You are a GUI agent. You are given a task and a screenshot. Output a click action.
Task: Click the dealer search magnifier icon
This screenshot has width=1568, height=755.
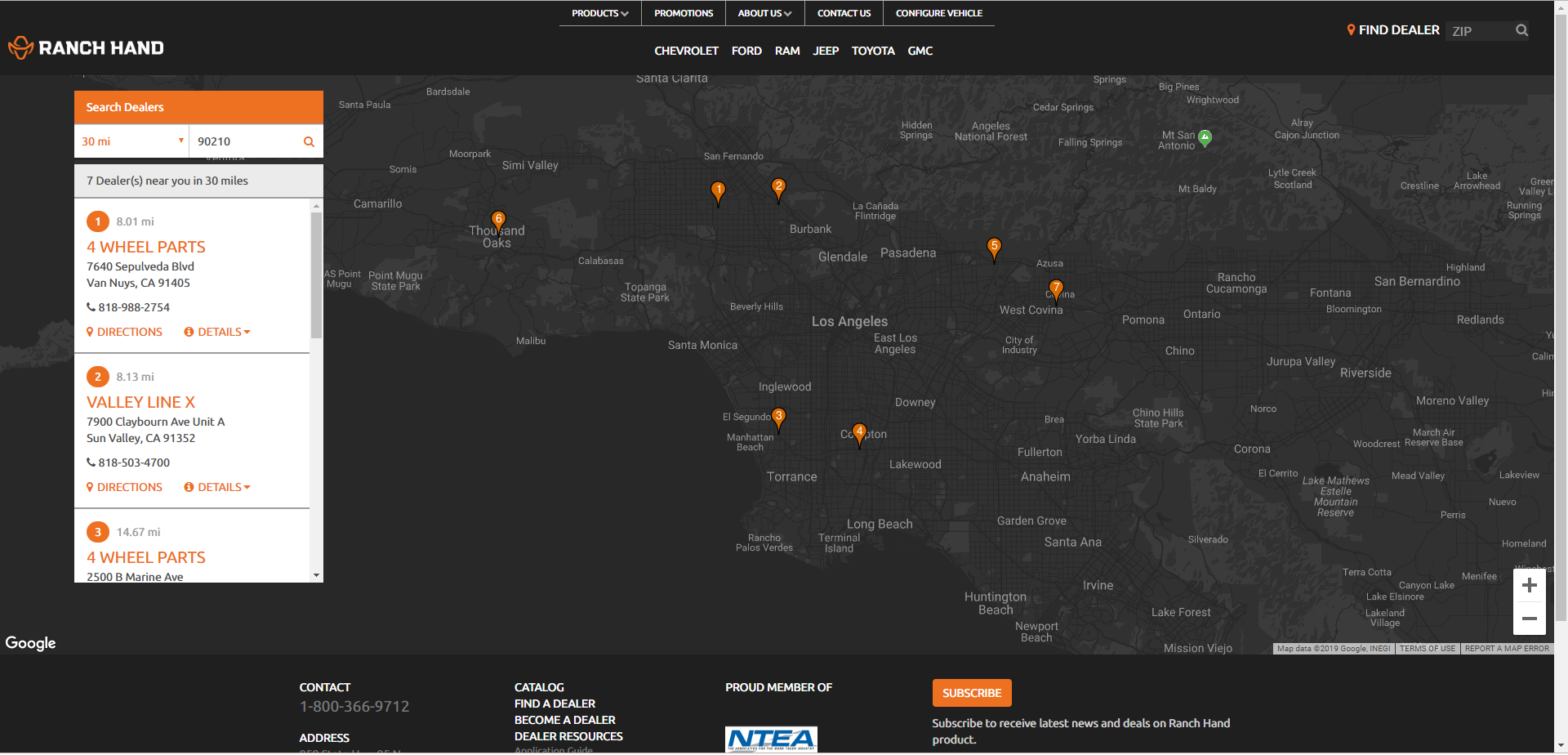pyautogui.click(x=309, y=141)
